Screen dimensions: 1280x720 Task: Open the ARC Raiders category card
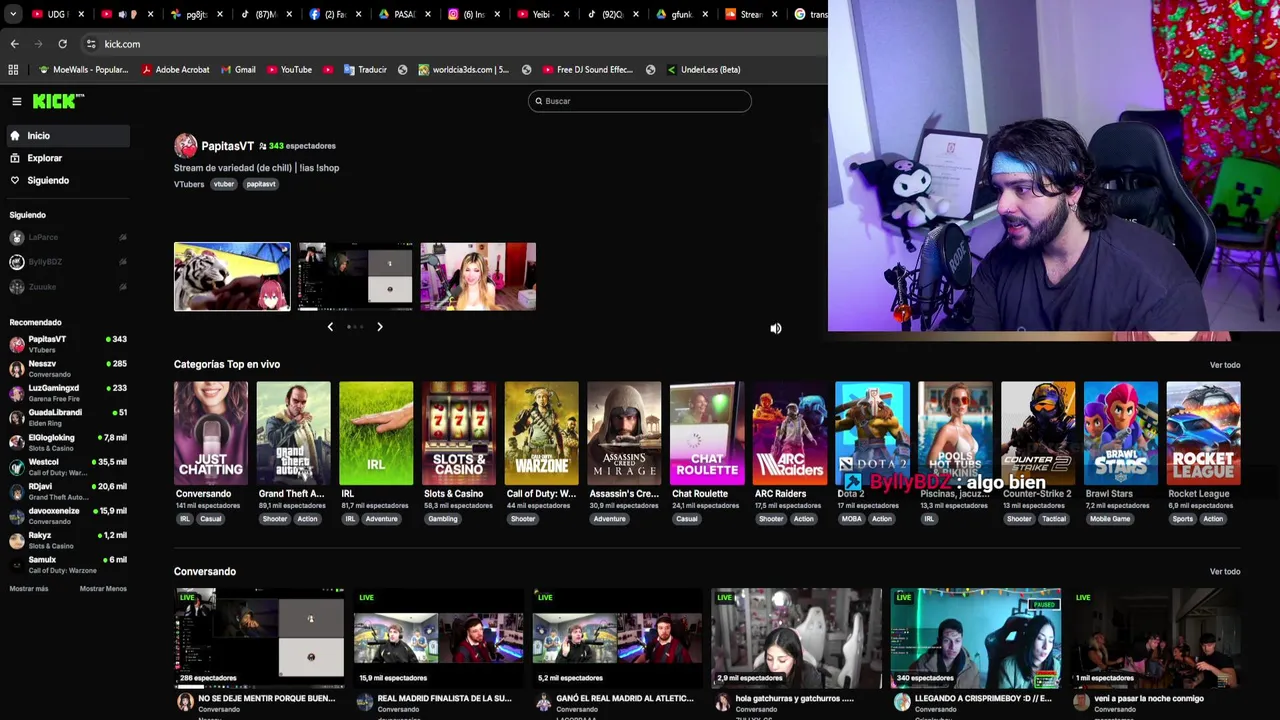coord(790,433)
